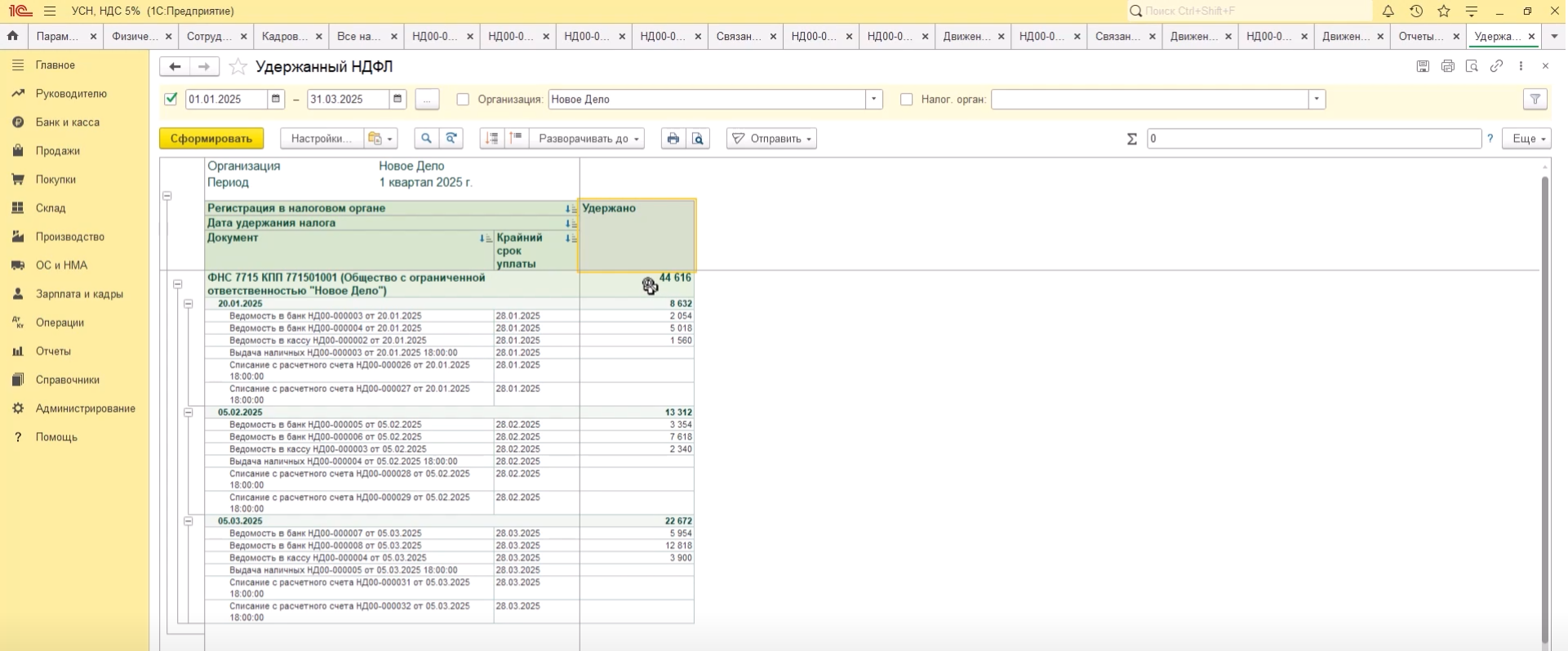Open Зарплата и кадры section in sidebar
This screenshot has height=651, width=1568.
tap(79, 294)
